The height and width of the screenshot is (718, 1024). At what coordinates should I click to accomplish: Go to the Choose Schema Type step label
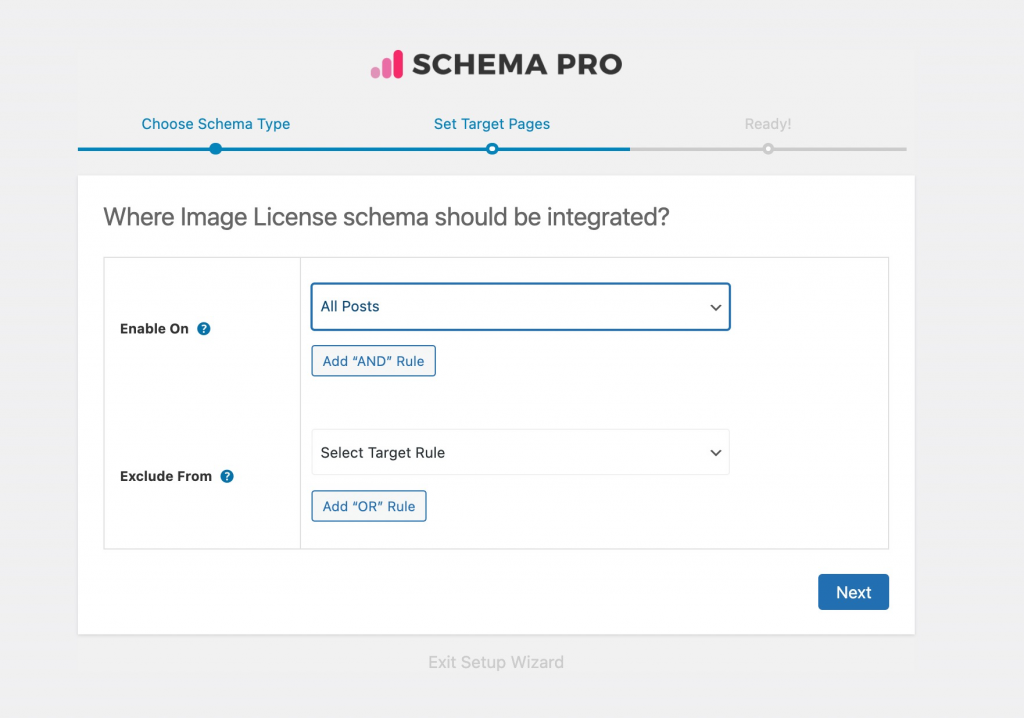[216, 124]
